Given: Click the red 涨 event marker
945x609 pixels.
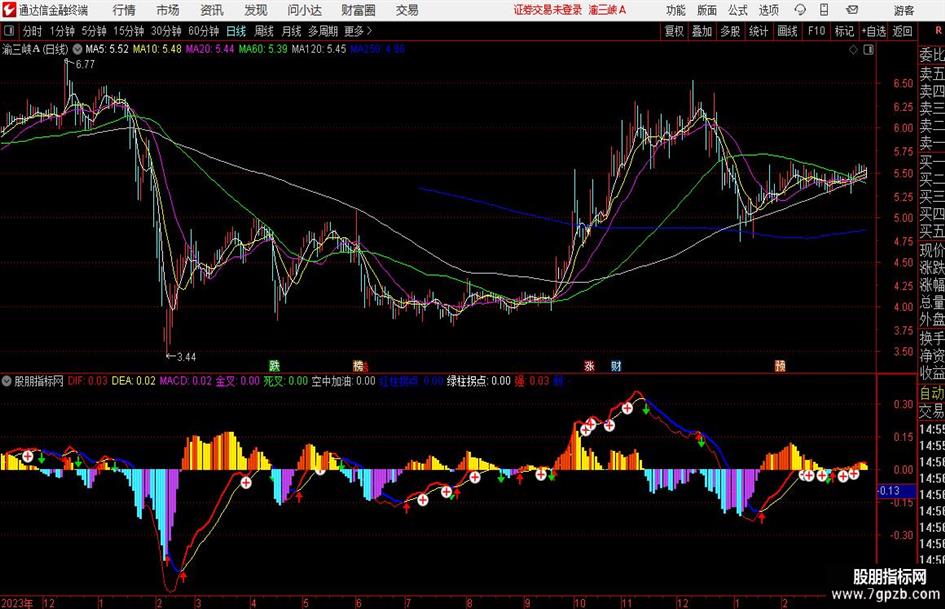Looking at the screenshot, I should (x=589, y=365).
